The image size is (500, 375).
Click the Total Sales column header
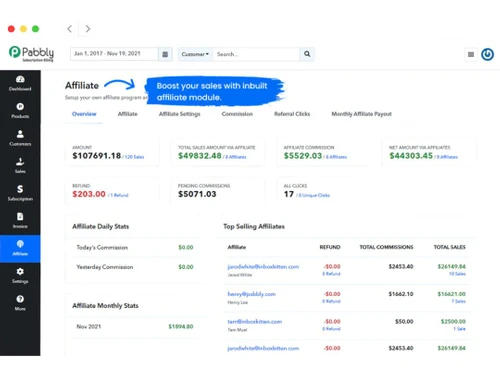tap(449, 247)
